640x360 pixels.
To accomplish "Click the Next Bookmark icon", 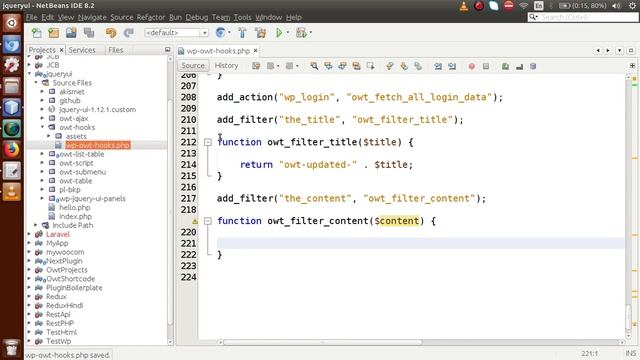I will [x=404, y=66].
